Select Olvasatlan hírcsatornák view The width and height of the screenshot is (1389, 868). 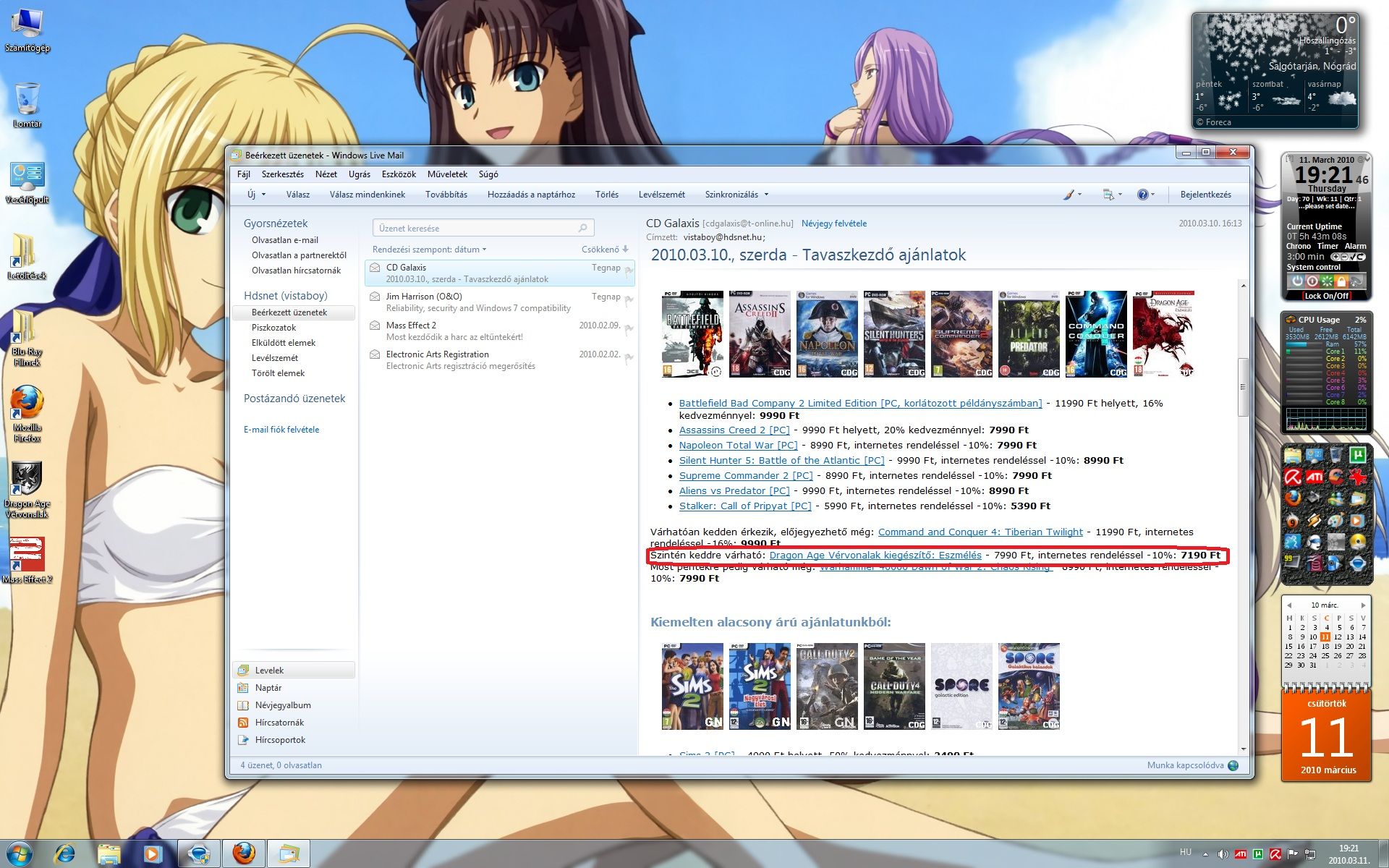click(x=296, y=271)
